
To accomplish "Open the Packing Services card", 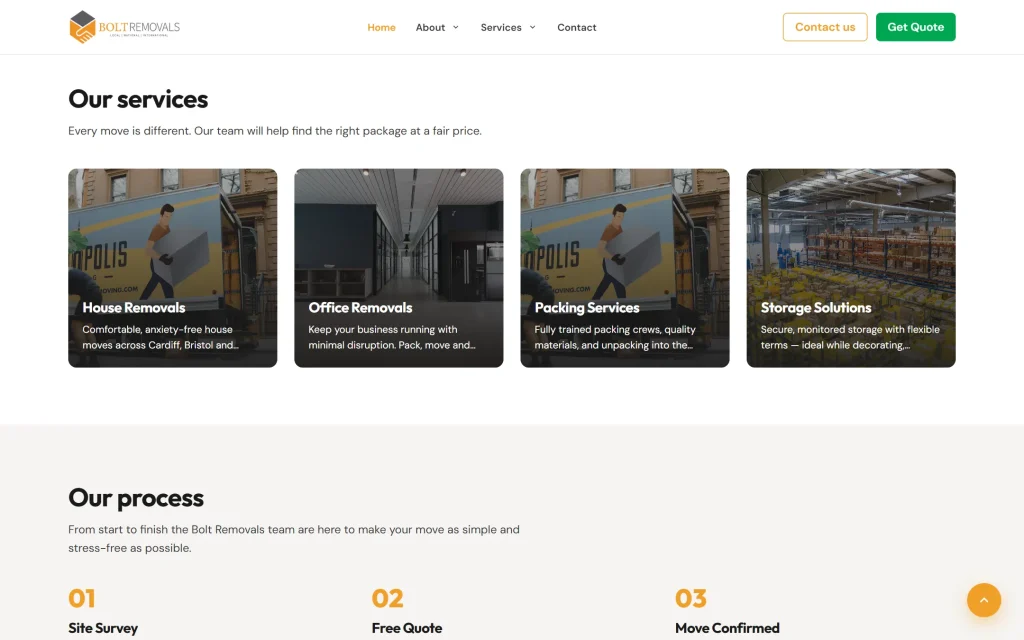I will [625, 268].
